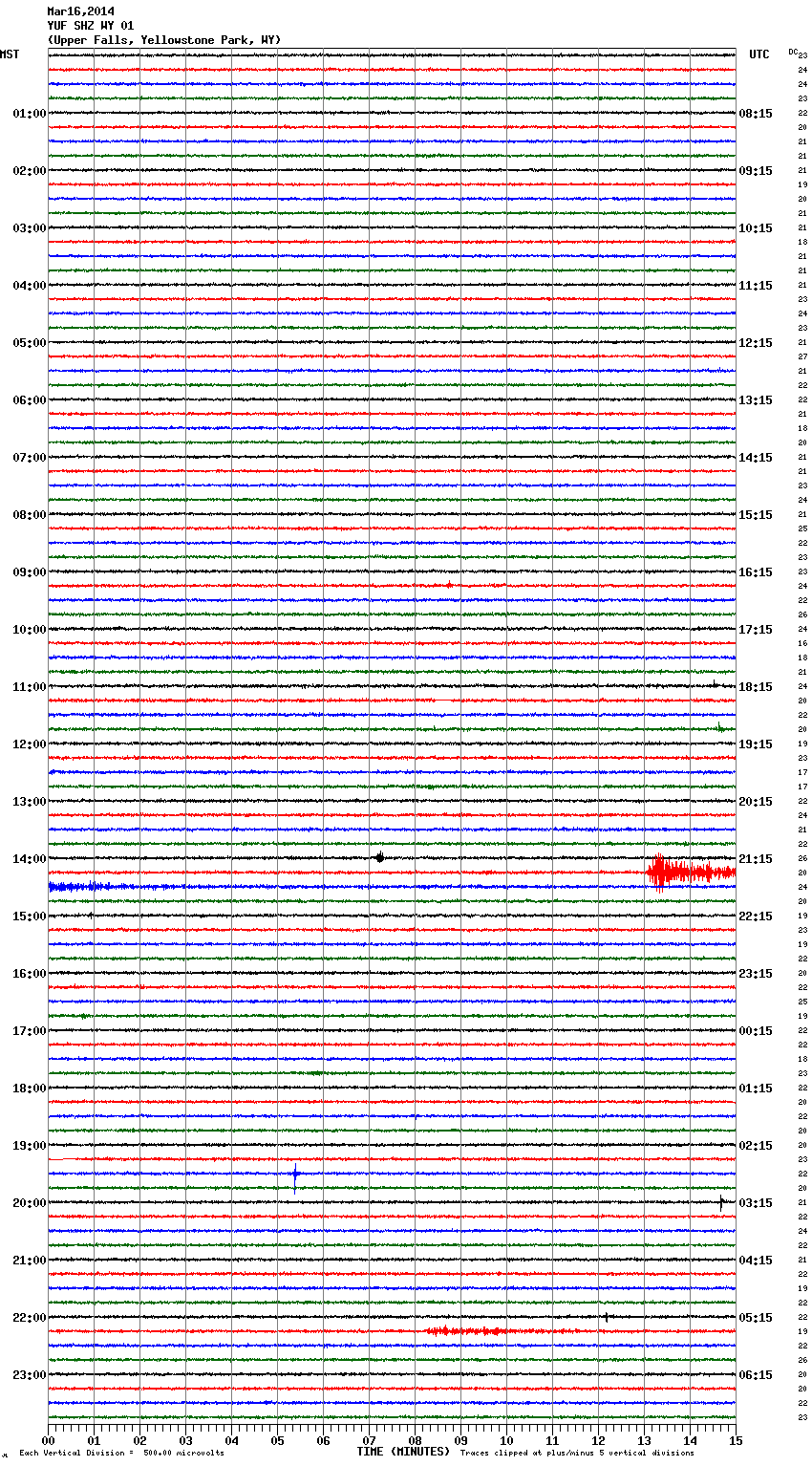Screen dimensions: 812x1466
Task: Select the '03:00' MST hour label
Action: [30, 228]
